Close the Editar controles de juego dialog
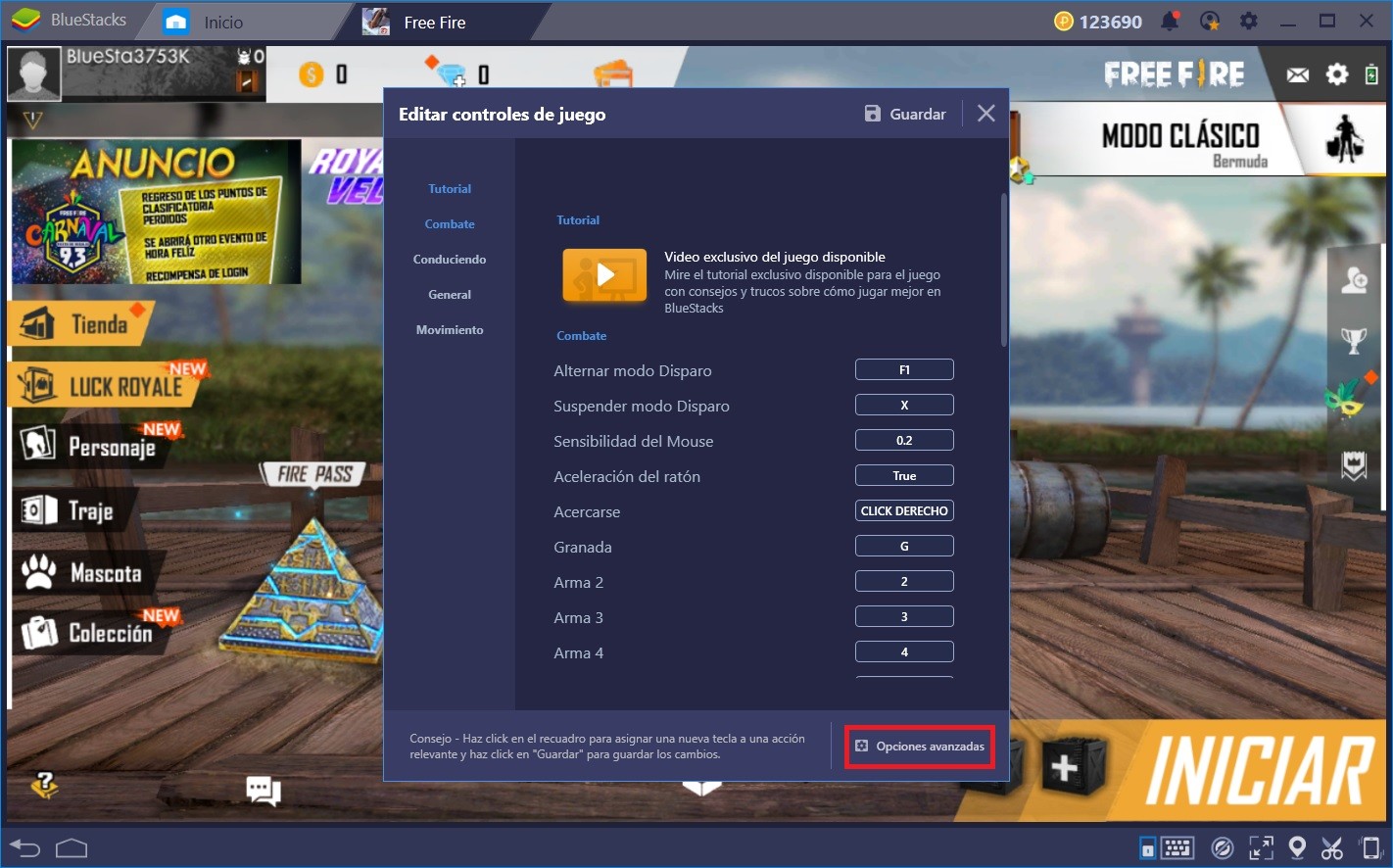The height and width of the screenshot is (868, 1393). (986, 114)
